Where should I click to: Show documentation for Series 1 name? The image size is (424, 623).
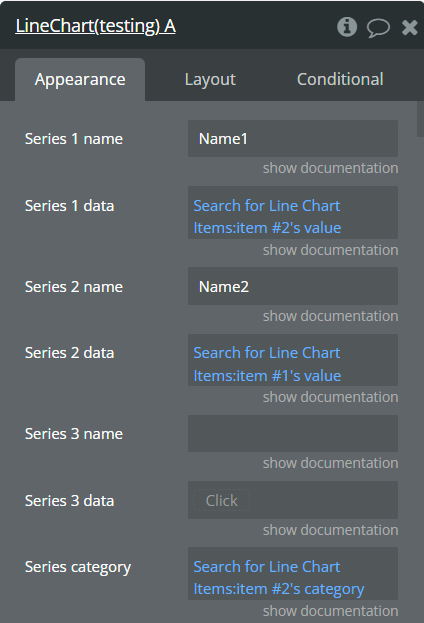(x=330, y=168)
